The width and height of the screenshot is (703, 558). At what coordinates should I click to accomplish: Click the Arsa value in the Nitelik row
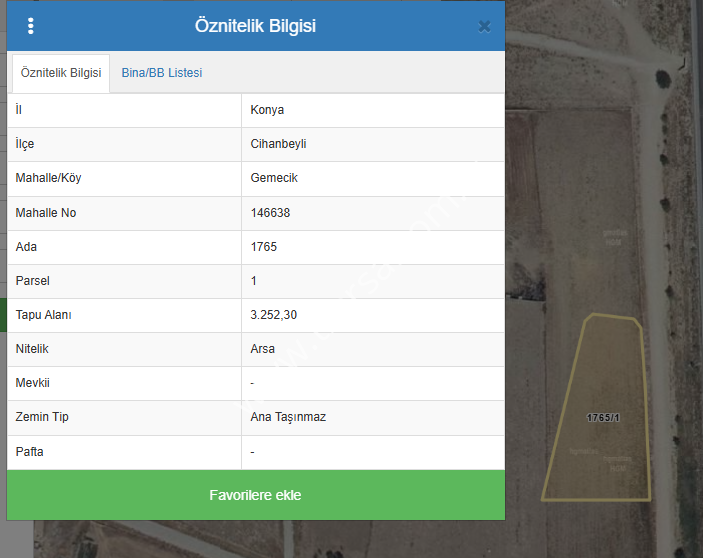(263, 349)
